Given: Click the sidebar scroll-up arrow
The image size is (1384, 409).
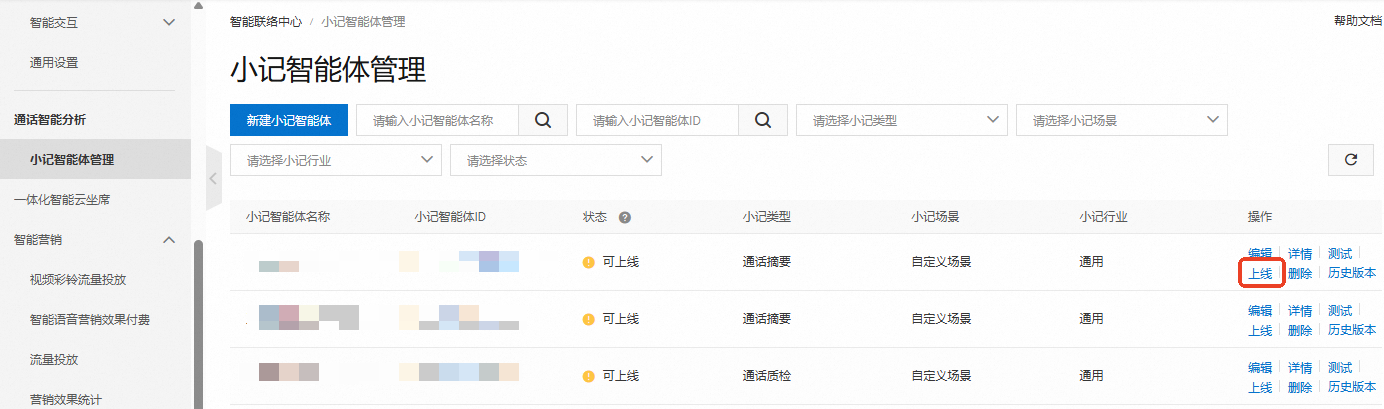Looking at the screenshot, I should [198, 6].
